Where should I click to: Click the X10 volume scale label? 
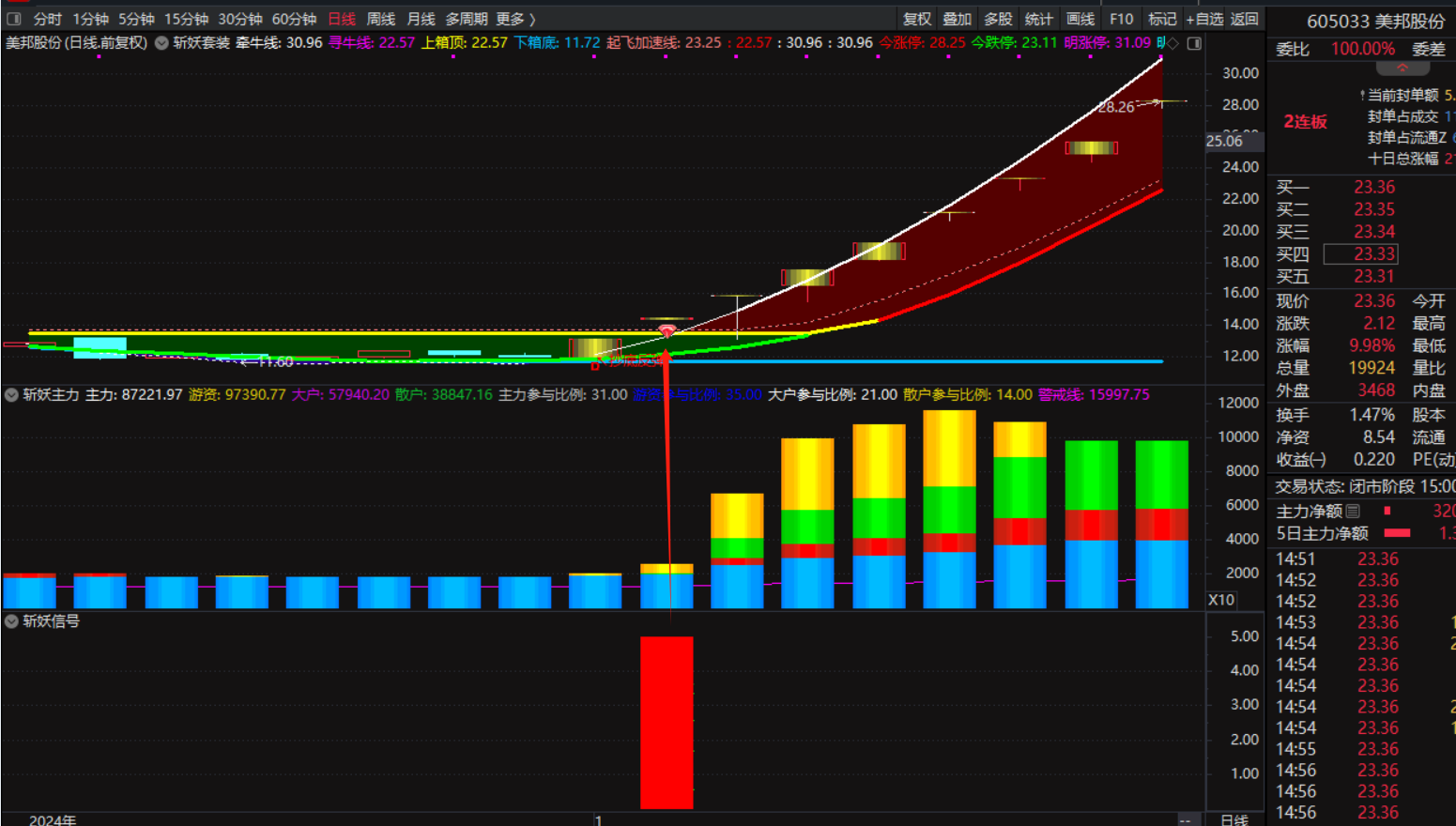[1220, 600]
